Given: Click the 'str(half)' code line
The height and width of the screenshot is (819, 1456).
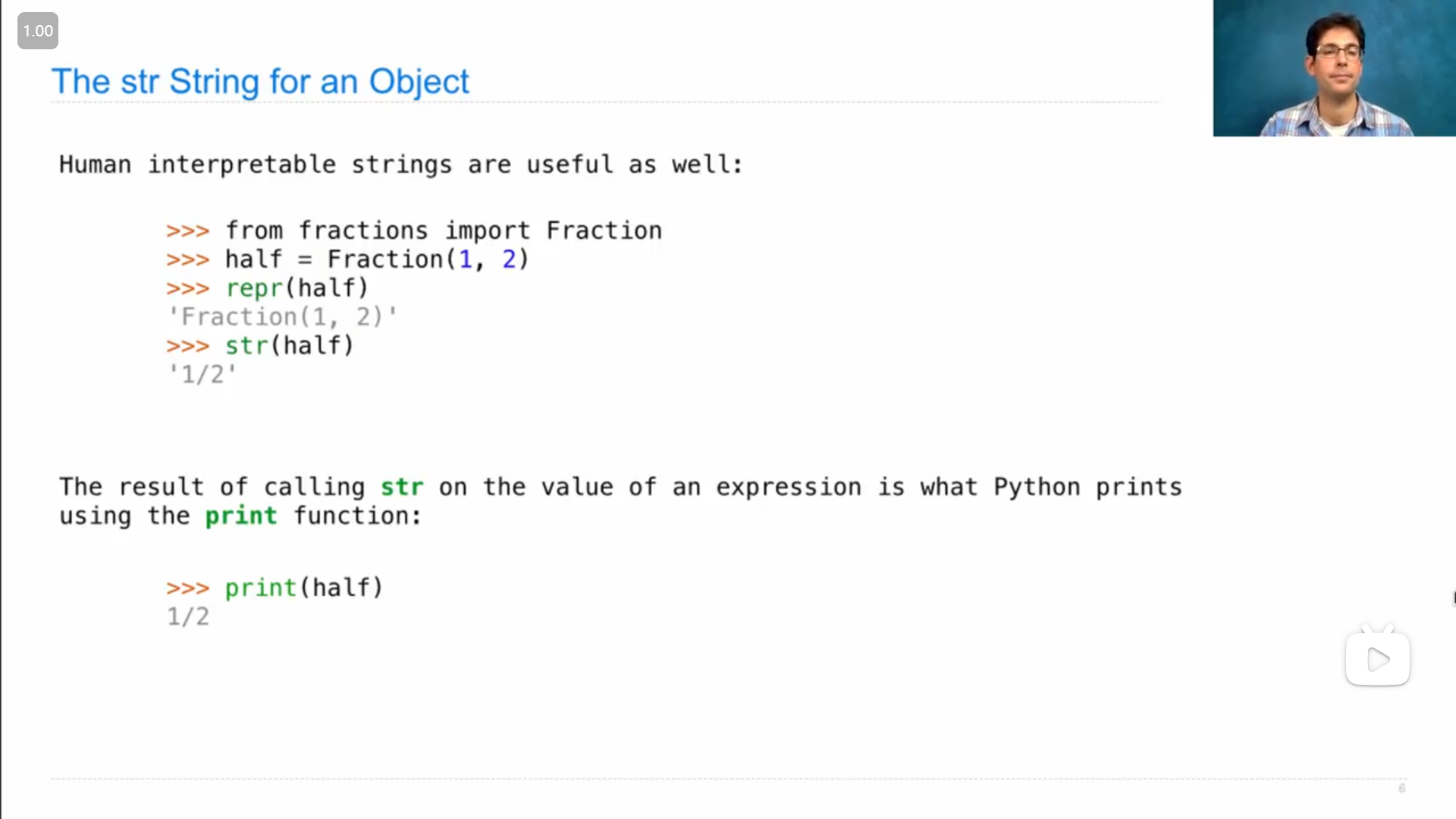Looking at the screenshot, I should tap(289, 346).
